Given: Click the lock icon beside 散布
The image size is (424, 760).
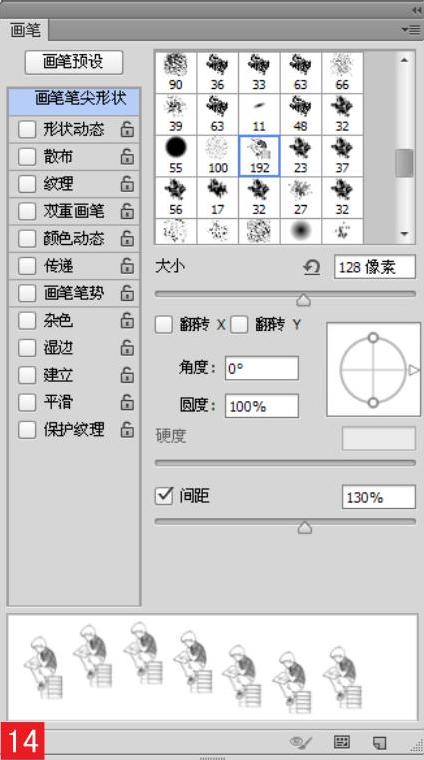Looking at the screenshot, I should point(127,157).
